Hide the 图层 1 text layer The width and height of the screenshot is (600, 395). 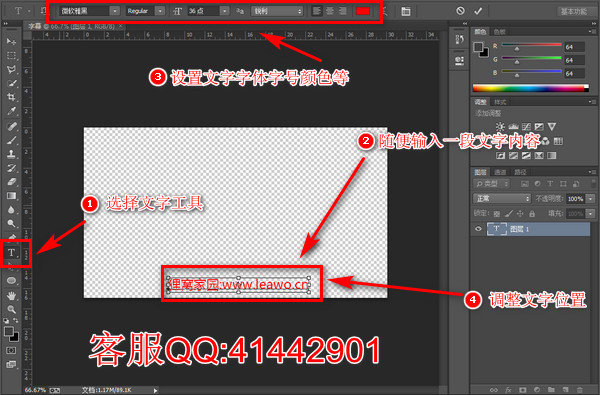pos(478,229)
